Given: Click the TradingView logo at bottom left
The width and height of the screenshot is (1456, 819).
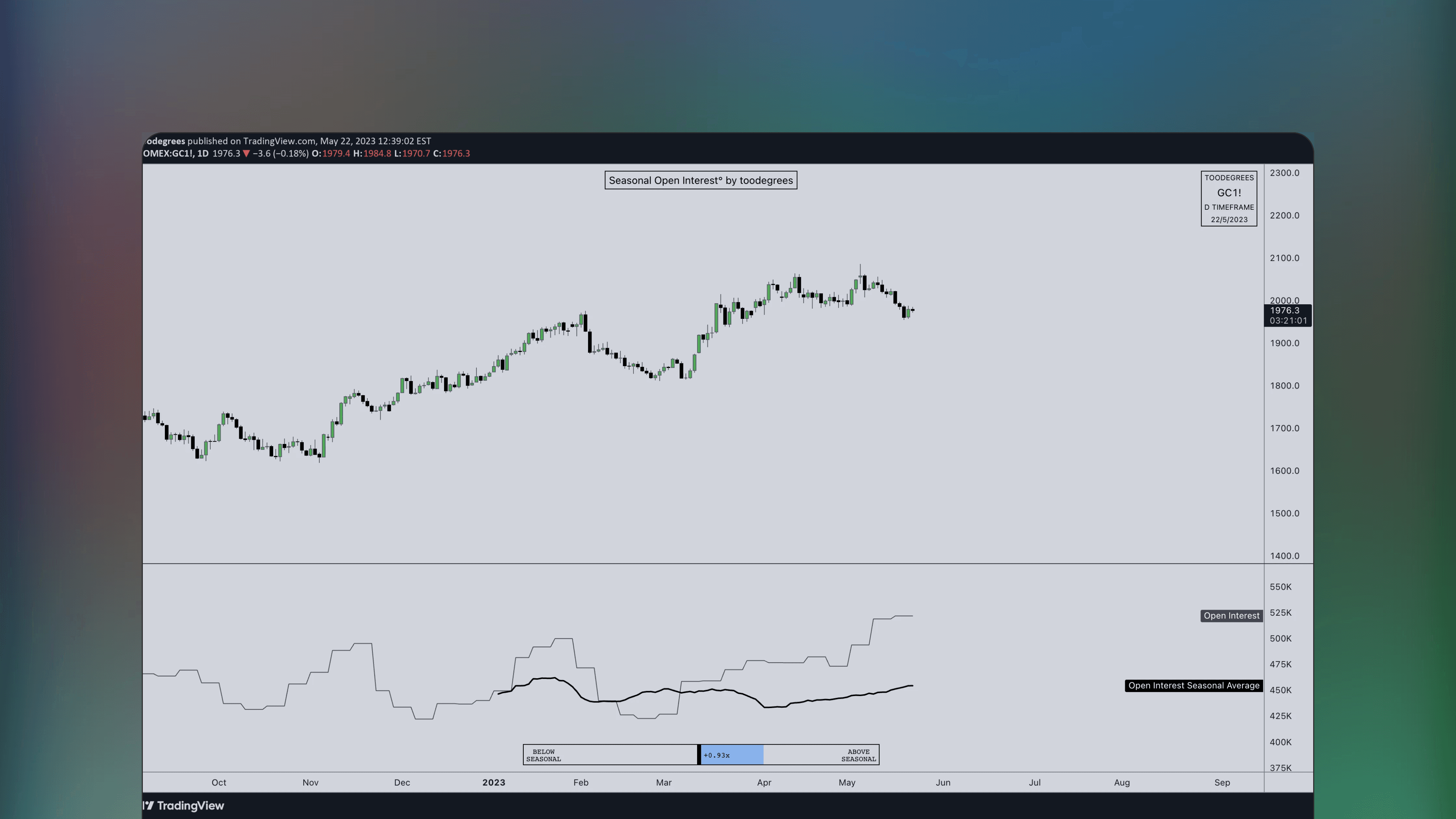Looking at the screenshot, I should [184, 805].
